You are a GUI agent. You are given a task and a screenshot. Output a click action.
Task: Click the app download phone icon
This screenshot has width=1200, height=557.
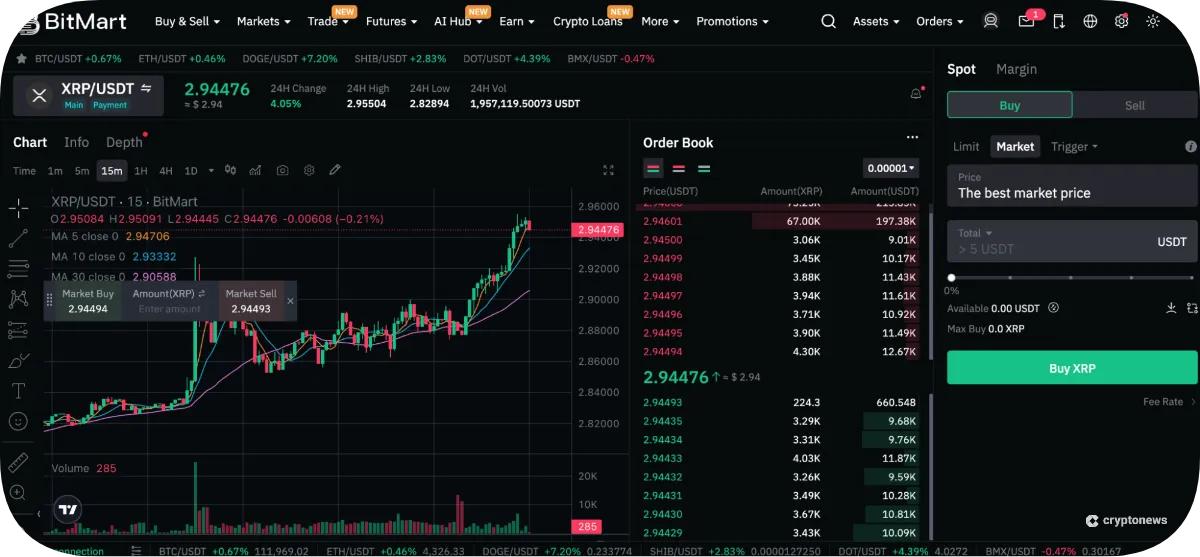(1059, 21)
